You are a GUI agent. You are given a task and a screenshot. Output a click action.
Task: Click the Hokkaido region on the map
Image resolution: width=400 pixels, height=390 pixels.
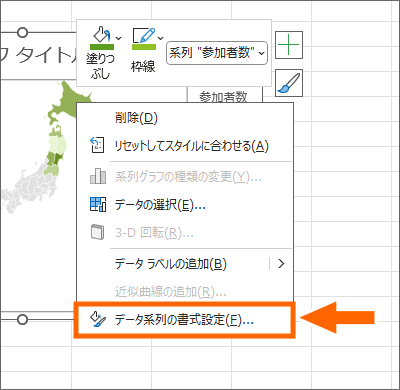tap(67, 100)
